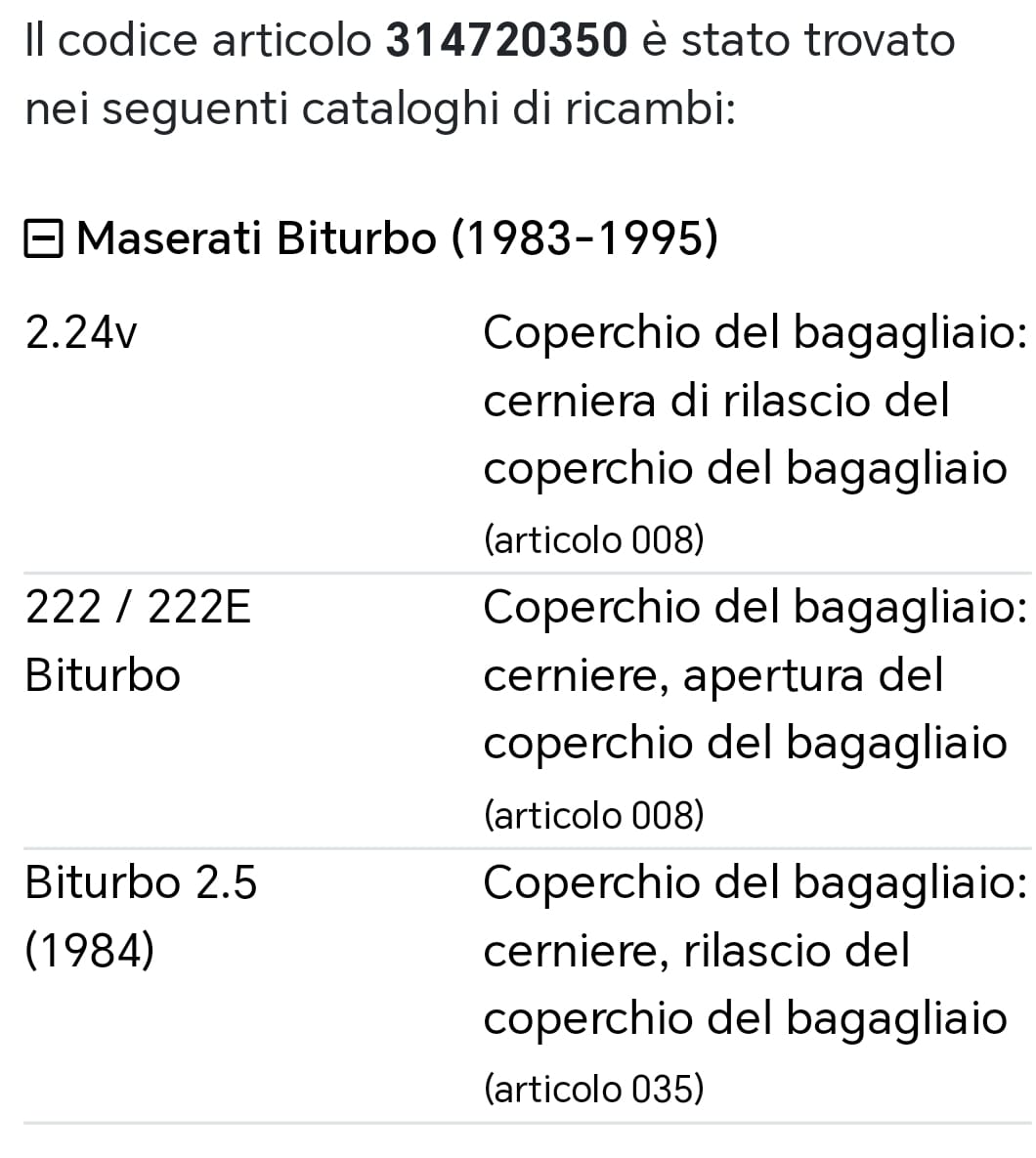Click the introductory text about codice articolo

489,73
